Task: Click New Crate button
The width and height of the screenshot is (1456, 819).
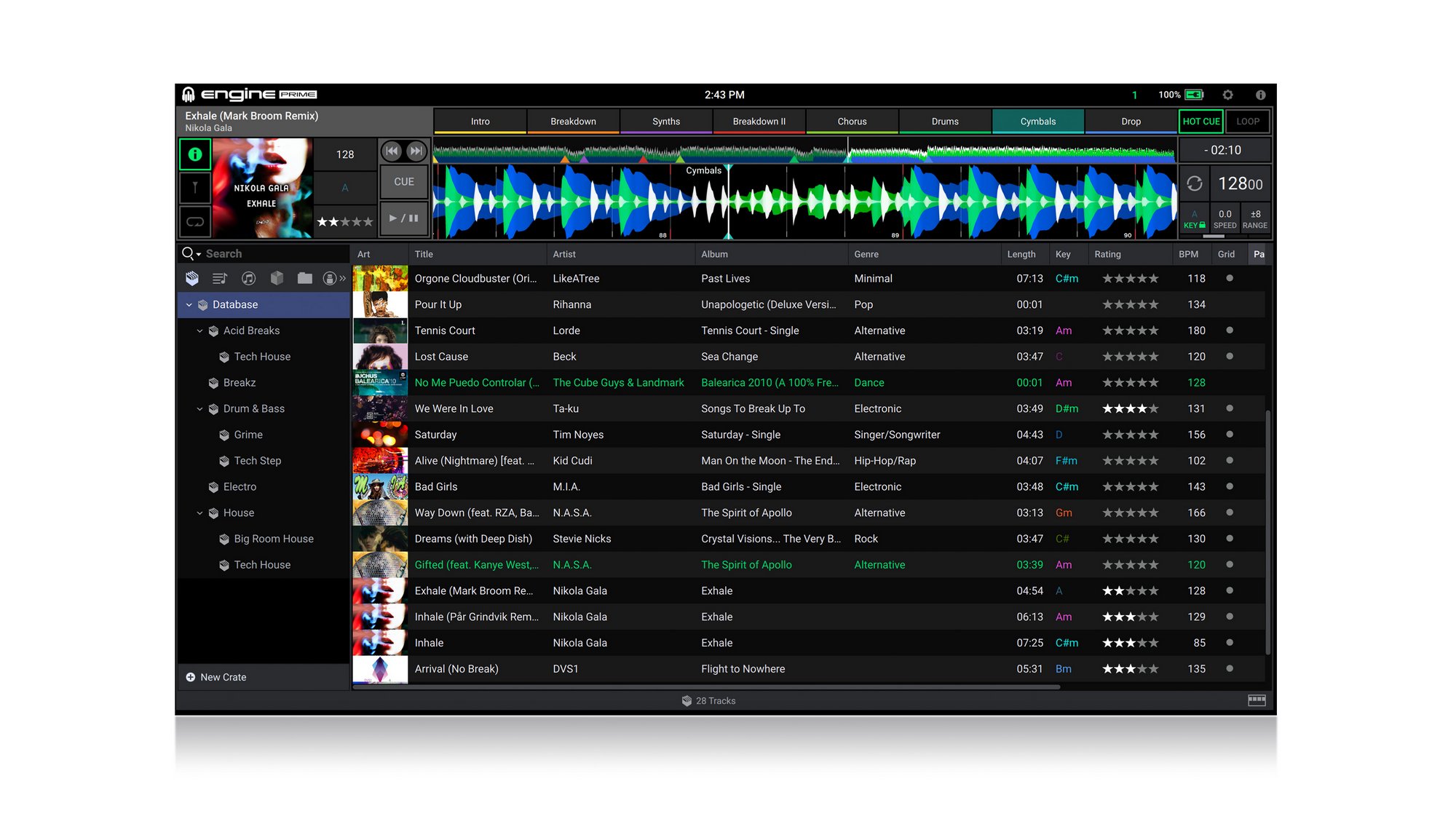Action: coord(264,677)
